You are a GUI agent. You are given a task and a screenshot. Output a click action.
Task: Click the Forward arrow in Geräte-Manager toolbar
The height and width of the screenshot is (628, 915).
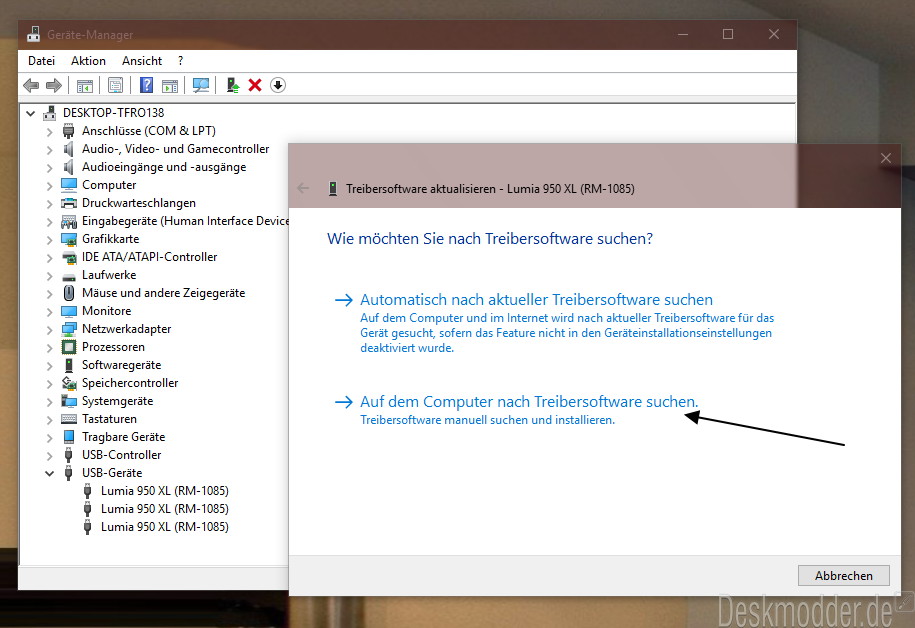click(x=54, y=86)
